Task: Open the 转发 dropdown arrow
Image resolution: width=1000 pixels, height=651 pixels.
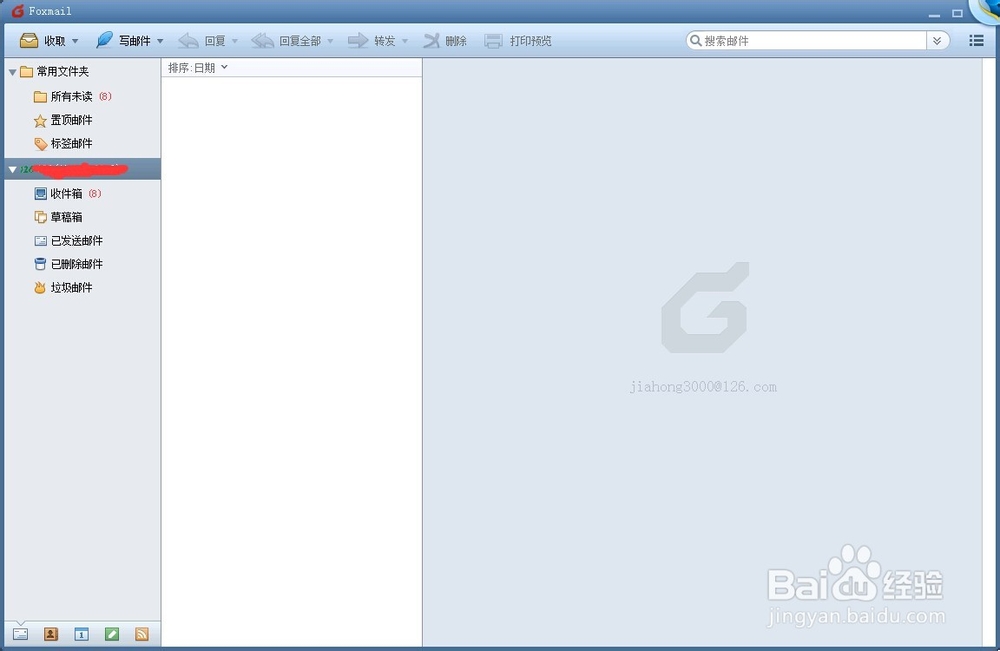Action: coord(405,41)
